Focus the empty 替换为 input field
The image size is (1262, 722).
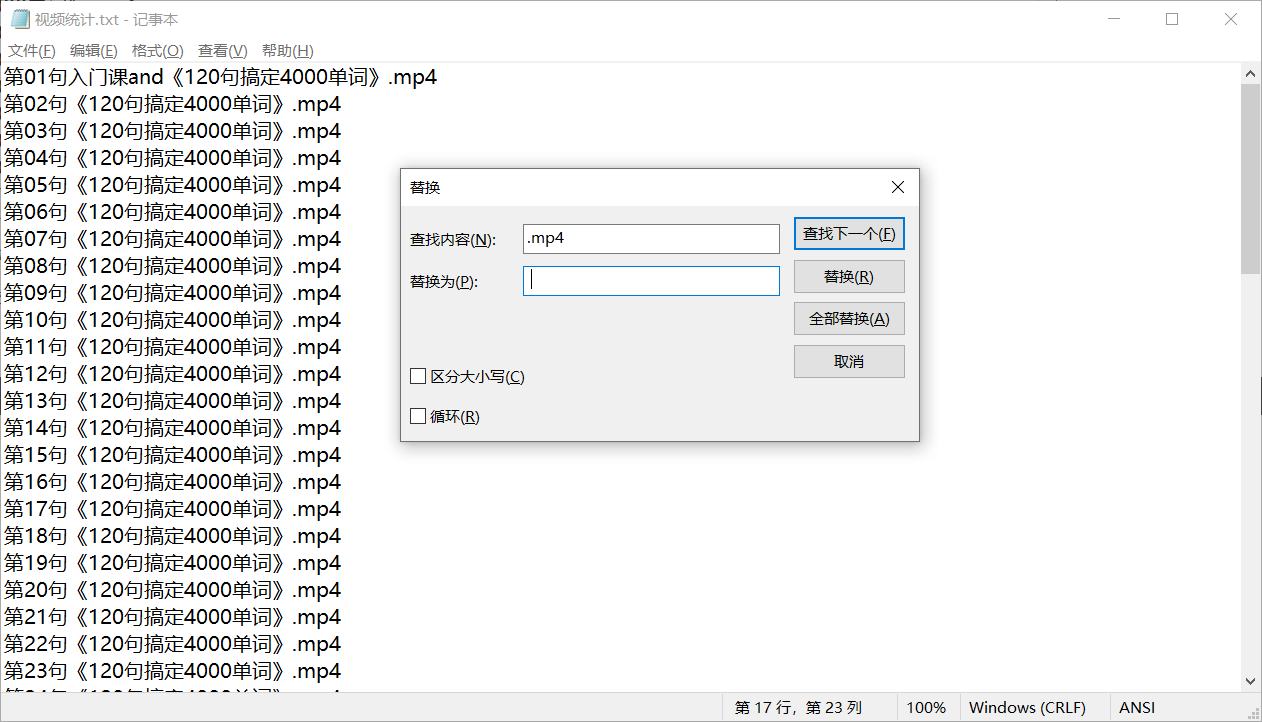click(651, 281)
